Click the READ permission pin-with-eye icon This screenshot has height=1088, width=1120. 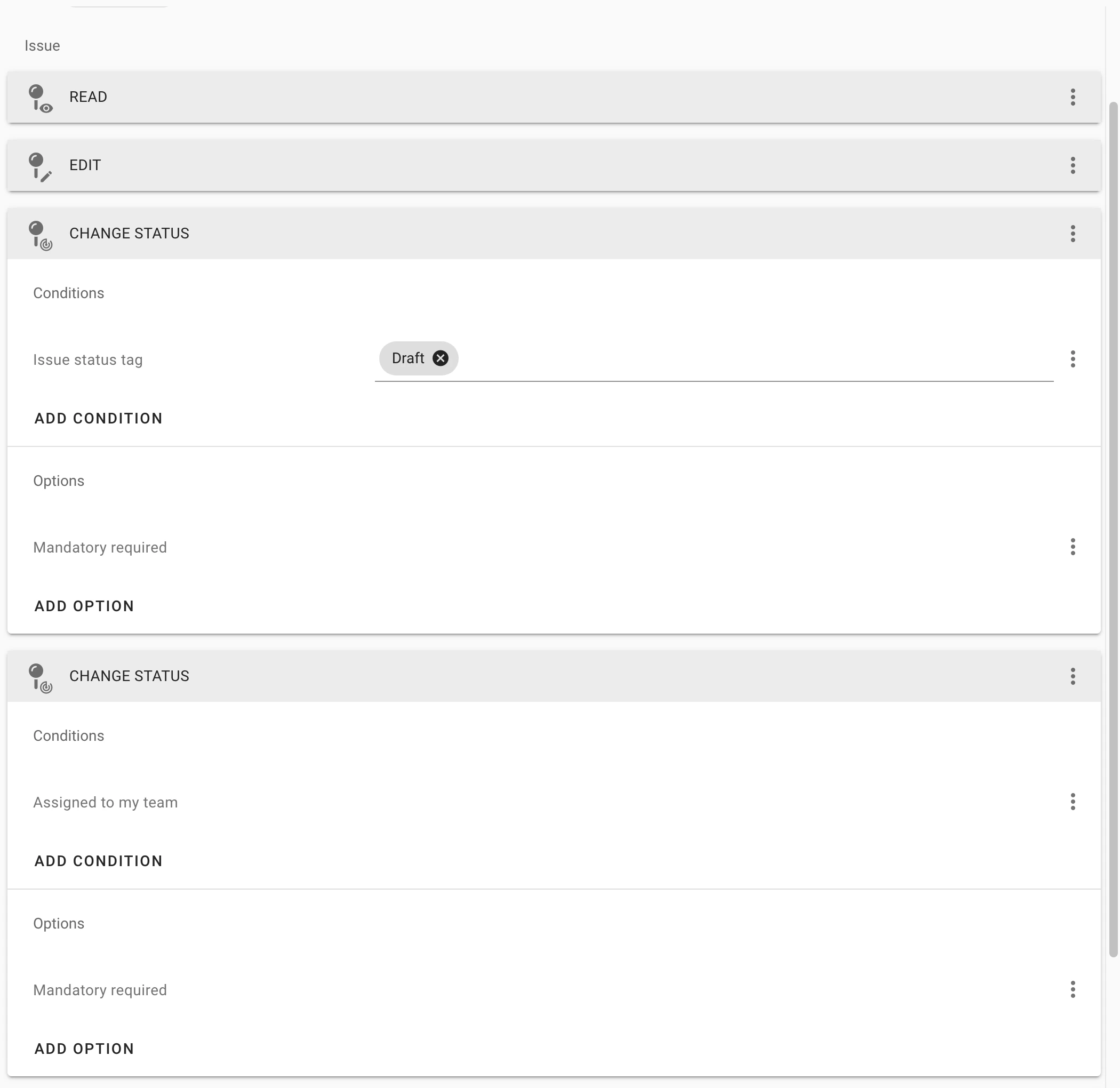click(x=40, y=97)
